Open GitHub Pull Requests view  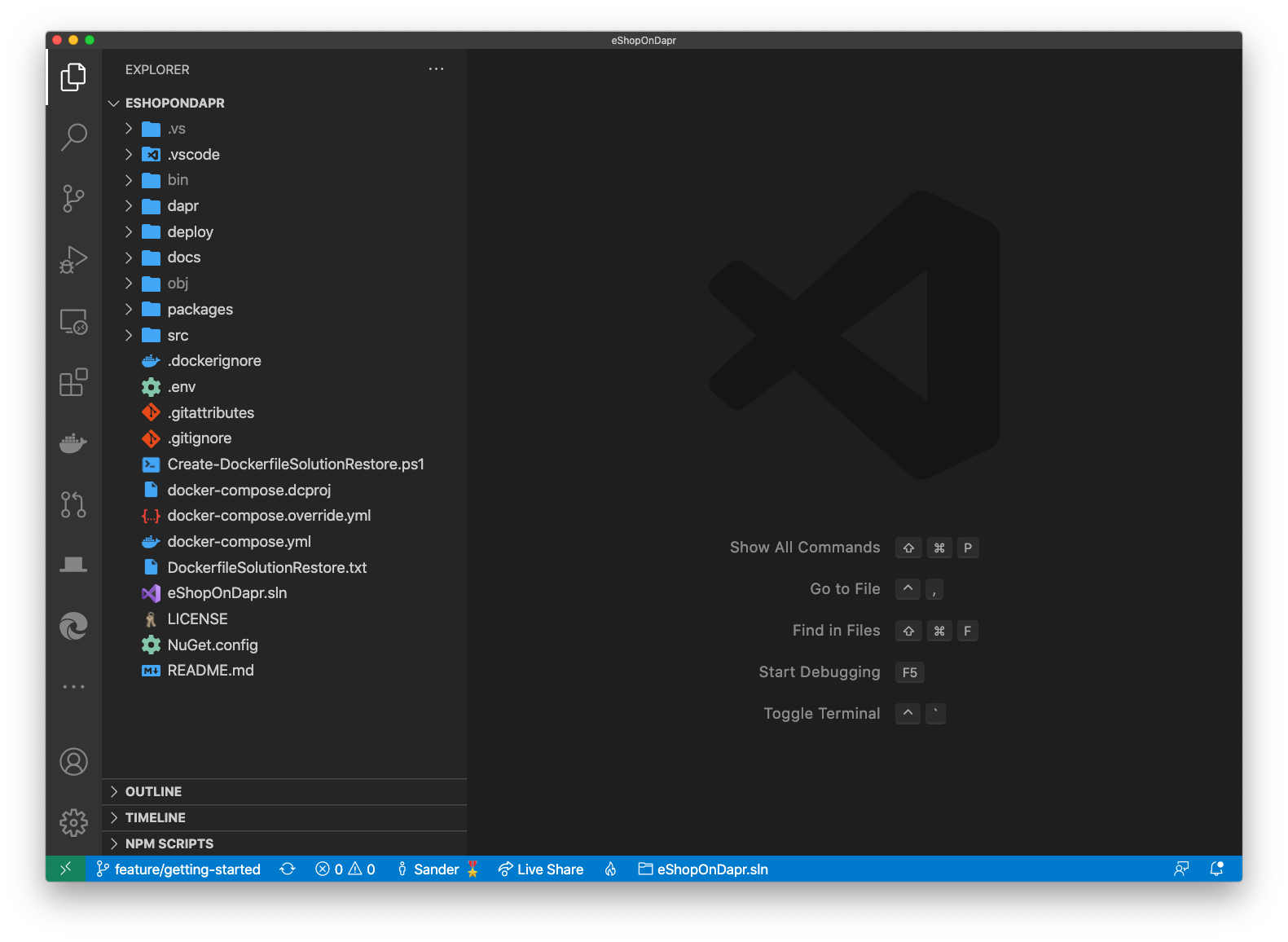(73, 504)
